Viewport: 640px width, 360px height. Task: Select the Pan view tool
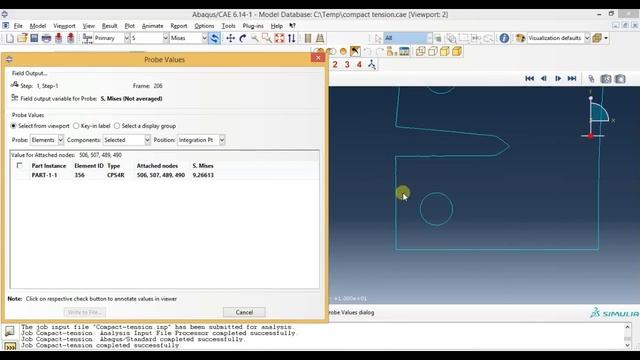pyautogui.click(x=231, y=38)
